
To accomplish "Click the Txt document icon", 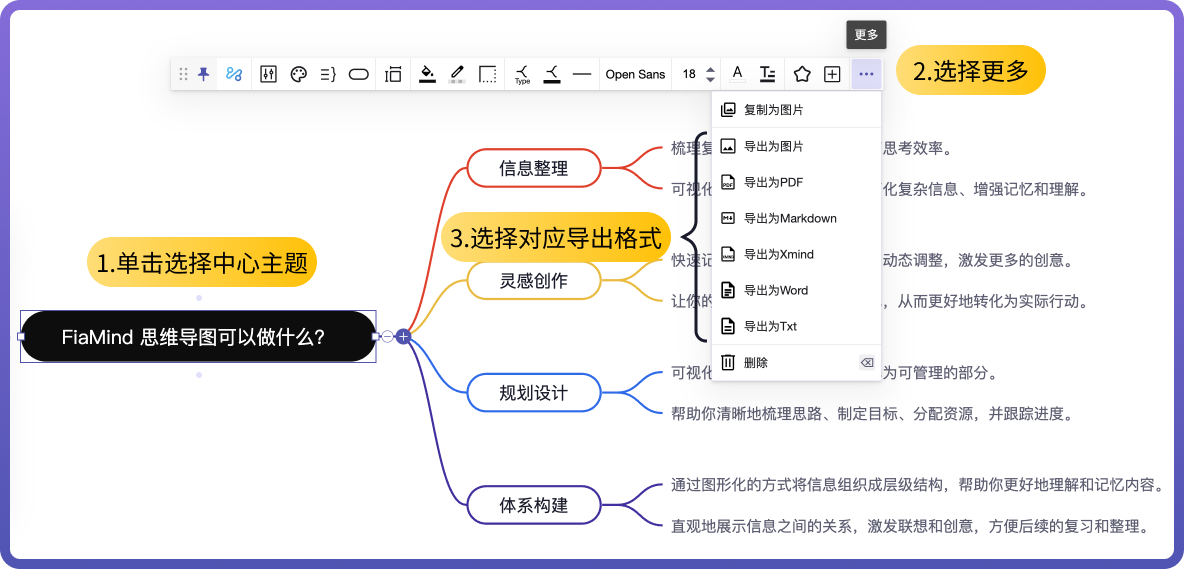I will pyautogui.click(x=728, y=326).
